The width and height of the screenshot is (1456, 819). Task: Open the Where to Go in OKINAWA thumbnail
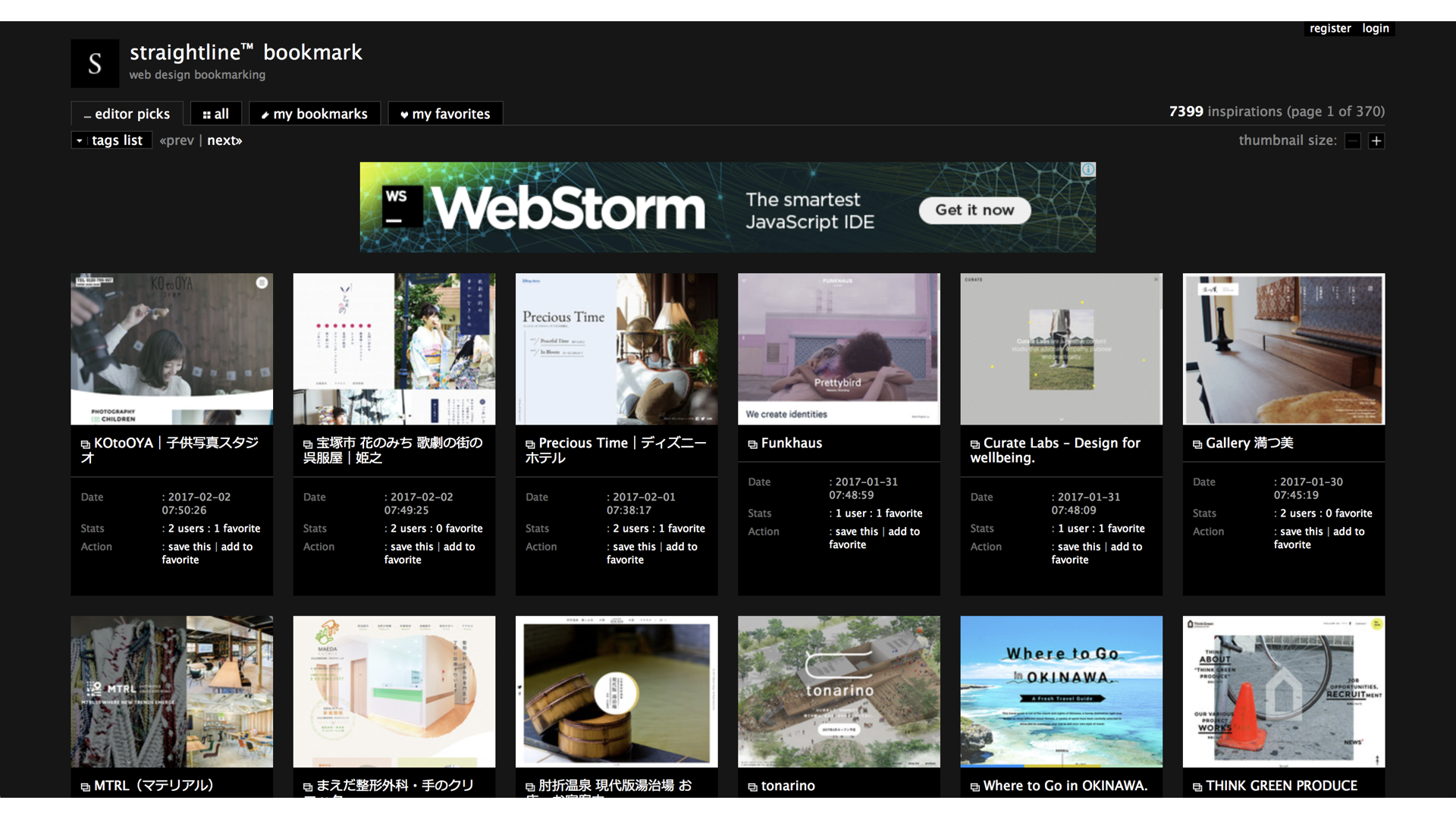(x=1061, y=691)
